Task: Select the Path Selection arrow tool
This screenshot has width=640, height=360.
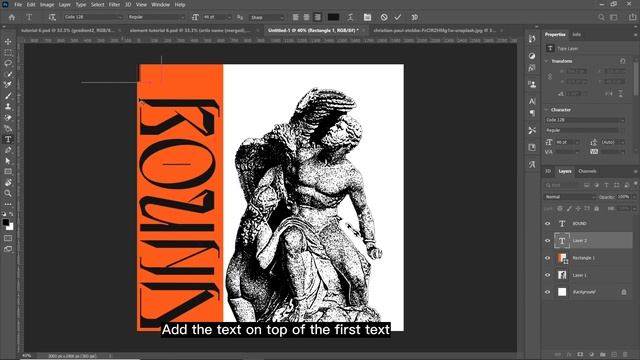Action: [x=8, y=161]
